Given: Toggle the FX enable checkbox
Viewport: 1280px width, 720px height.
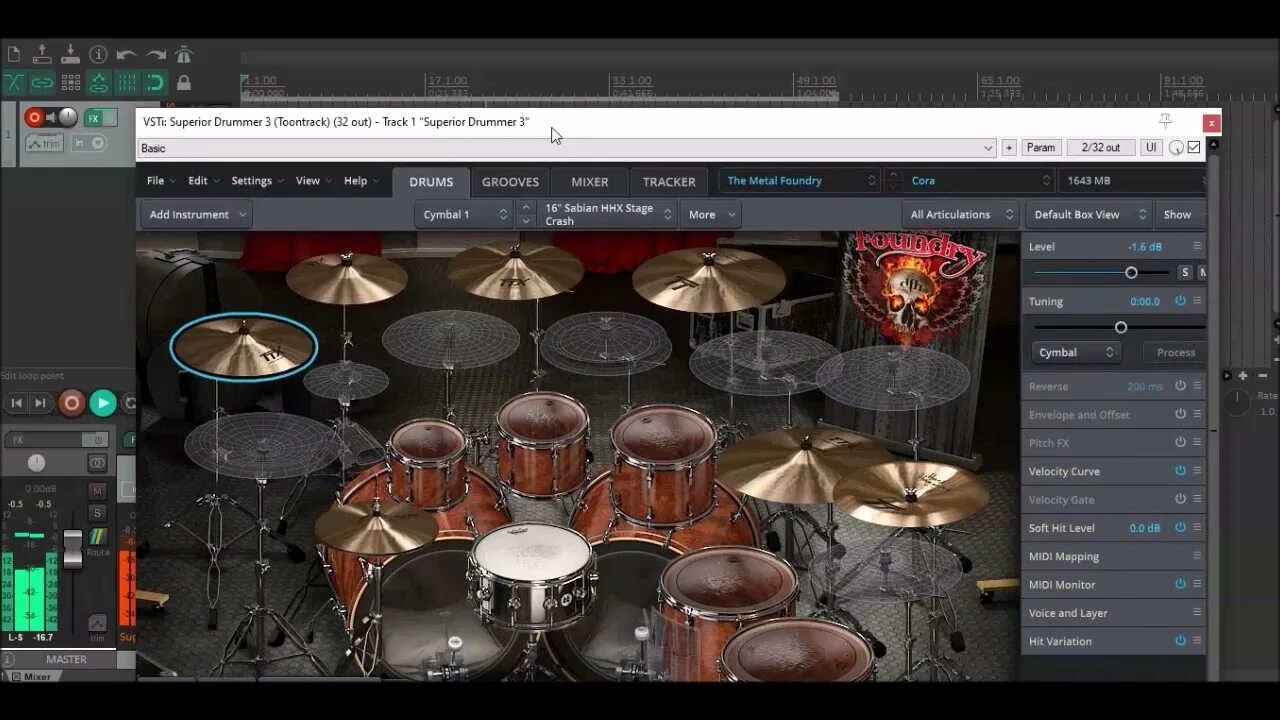Looking at the screenshot, I should click(1193, 148).
